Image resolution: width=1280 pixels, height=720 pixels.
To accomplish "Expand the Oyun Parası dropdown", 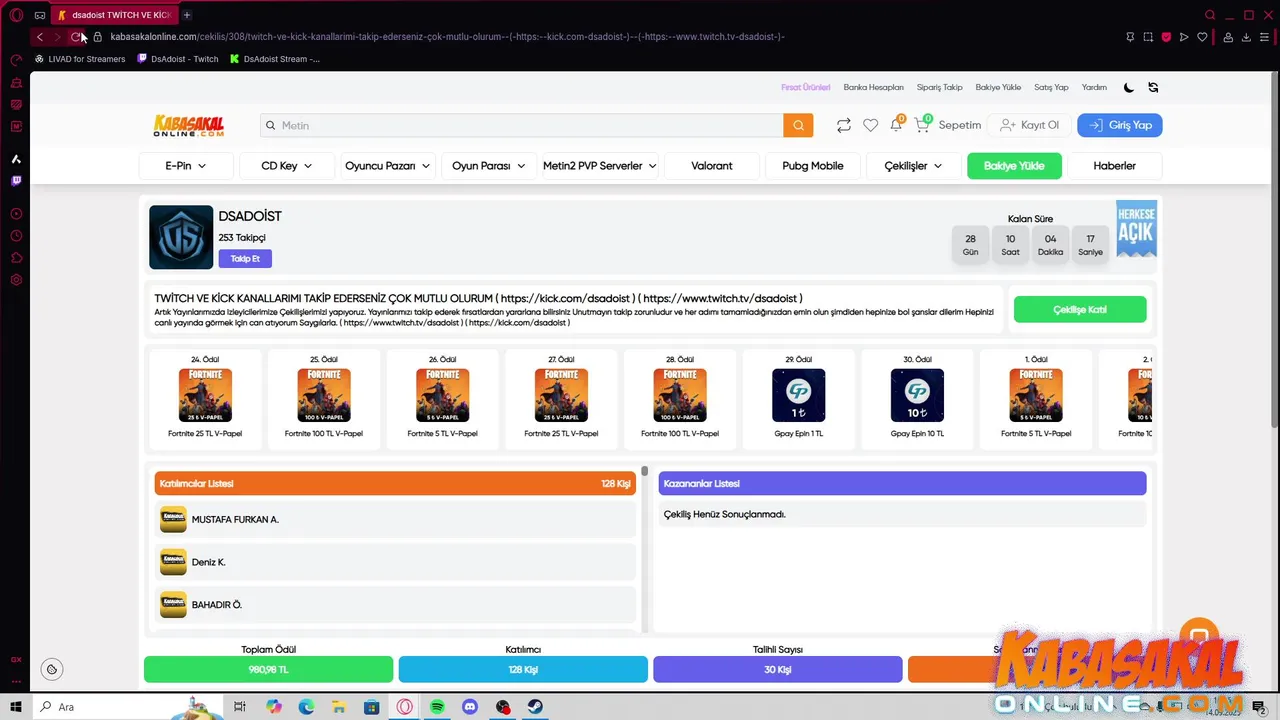I will click(x=489, y=166).
